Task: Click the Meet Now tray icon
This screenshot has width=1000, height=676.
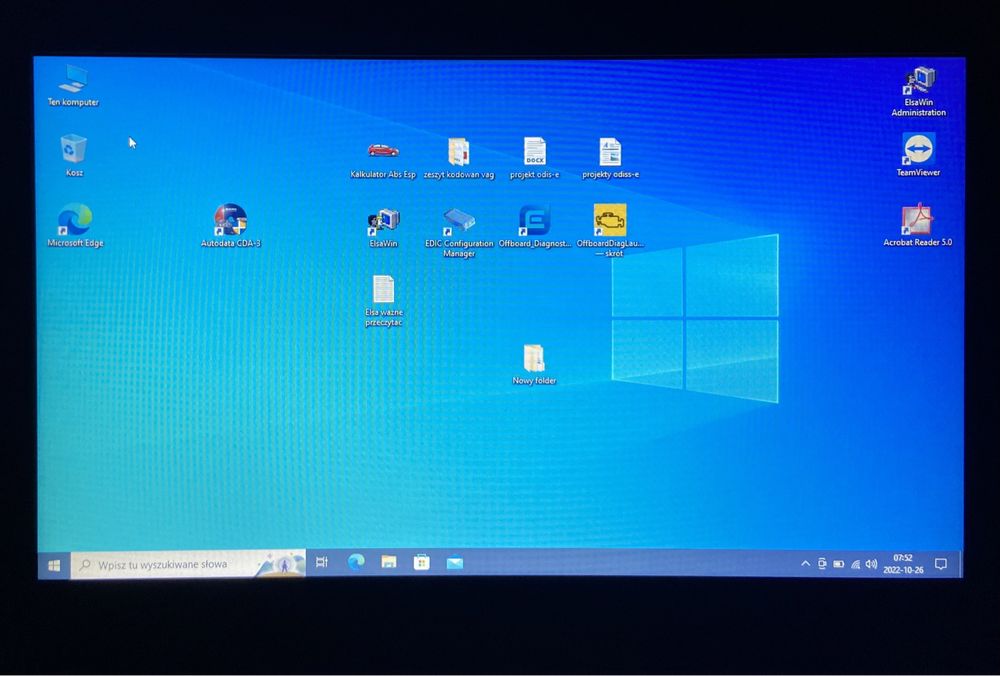Action: point(822,564)
